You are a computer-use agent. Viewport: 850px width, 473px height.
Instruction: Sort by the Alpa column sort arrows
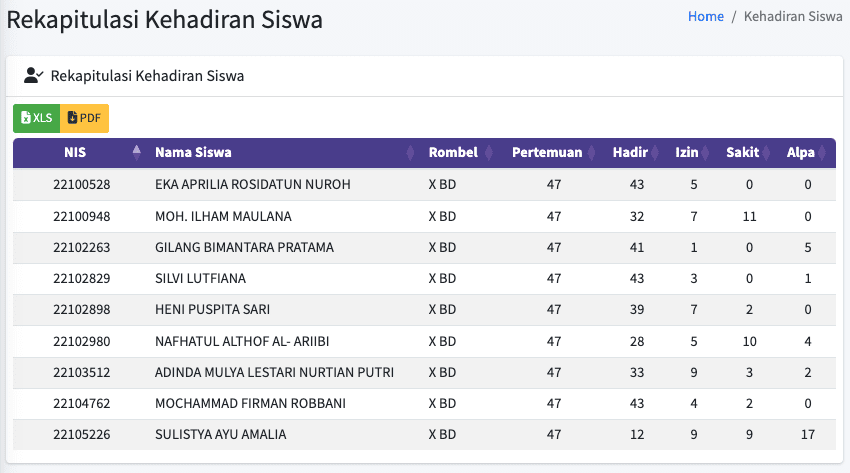point(822,153)
